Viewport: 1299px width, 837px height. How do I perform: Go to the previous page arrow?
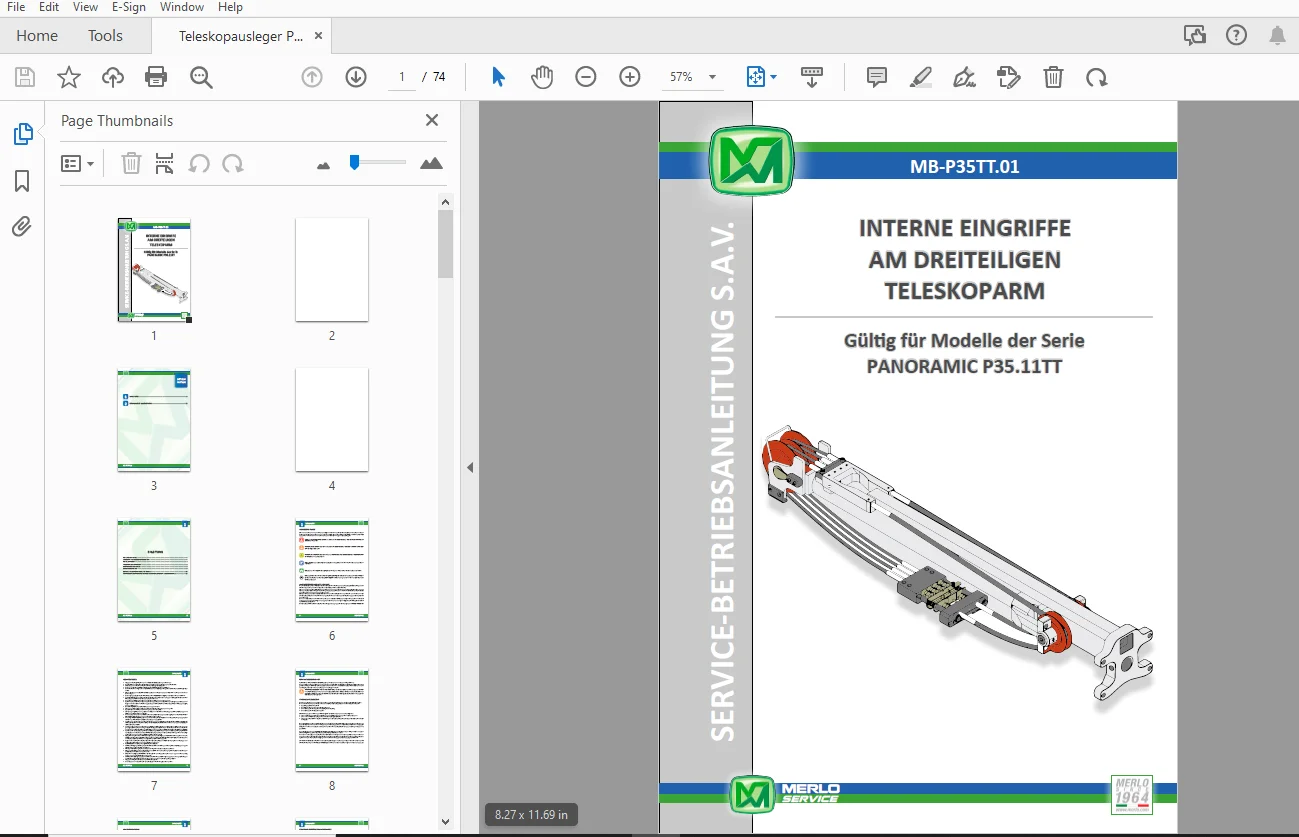tap(312, 77)
